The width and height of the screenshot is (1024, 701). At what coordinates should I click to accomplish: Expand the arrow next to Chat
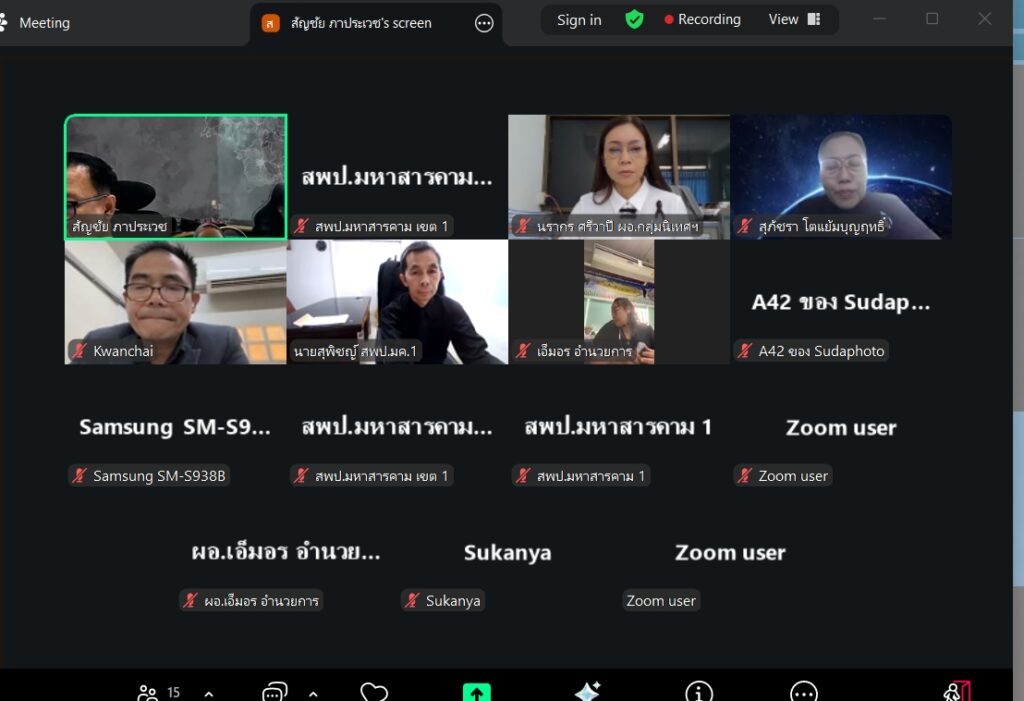point(313,693)
